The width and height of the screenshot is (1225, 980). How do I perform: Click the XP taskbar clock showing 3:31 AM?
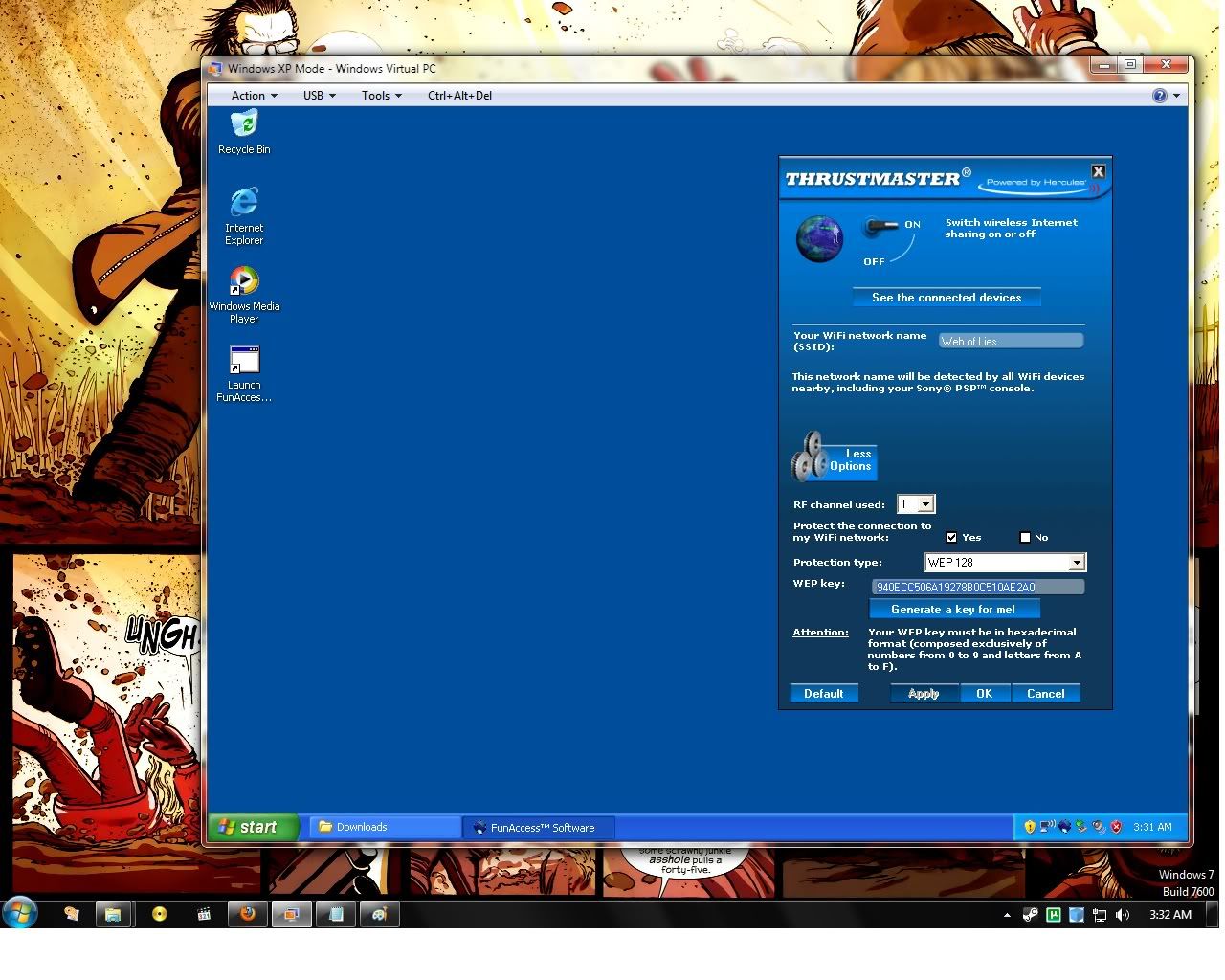(x=1152, y=827)
